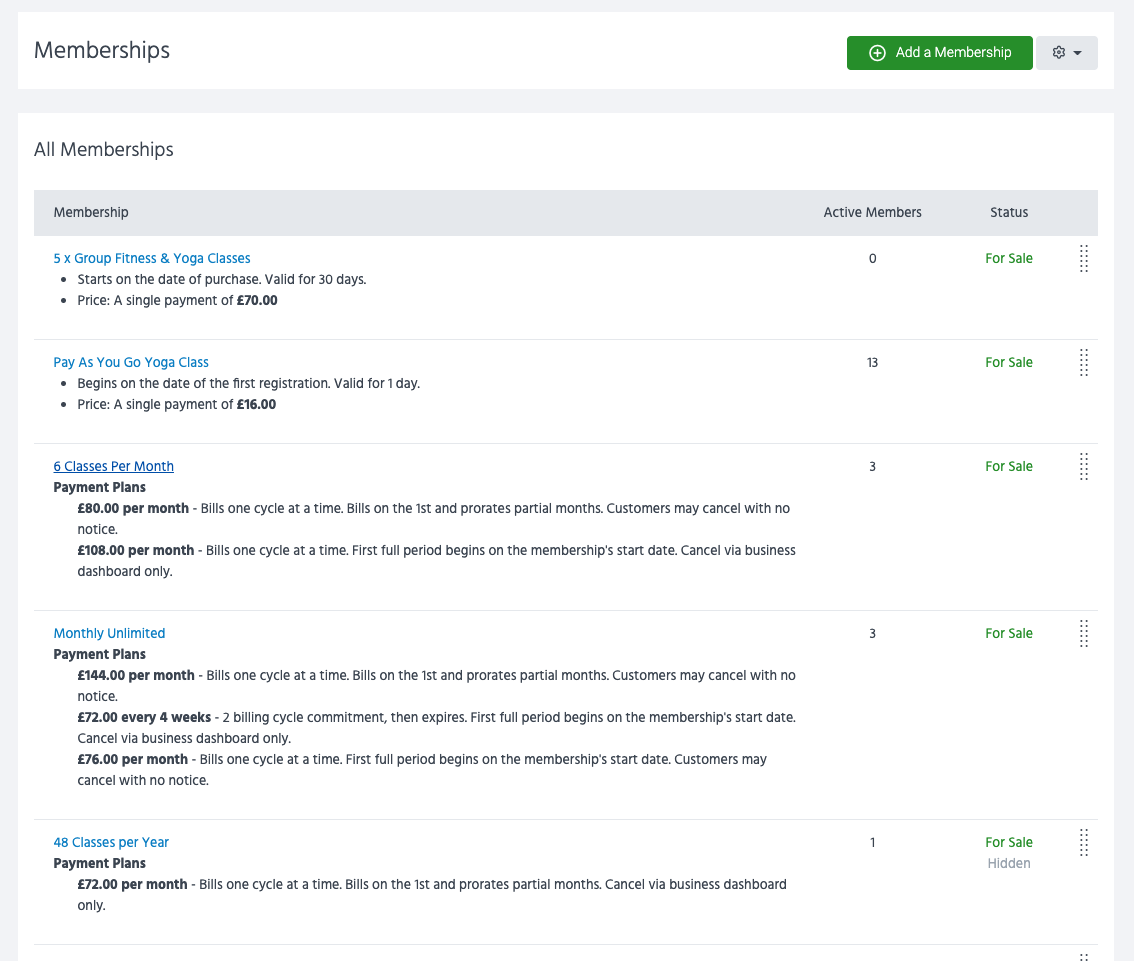Click the Hidden label under 48 Classes per Year
This screenshot has width=1134, height=961.
point(1008,863)
